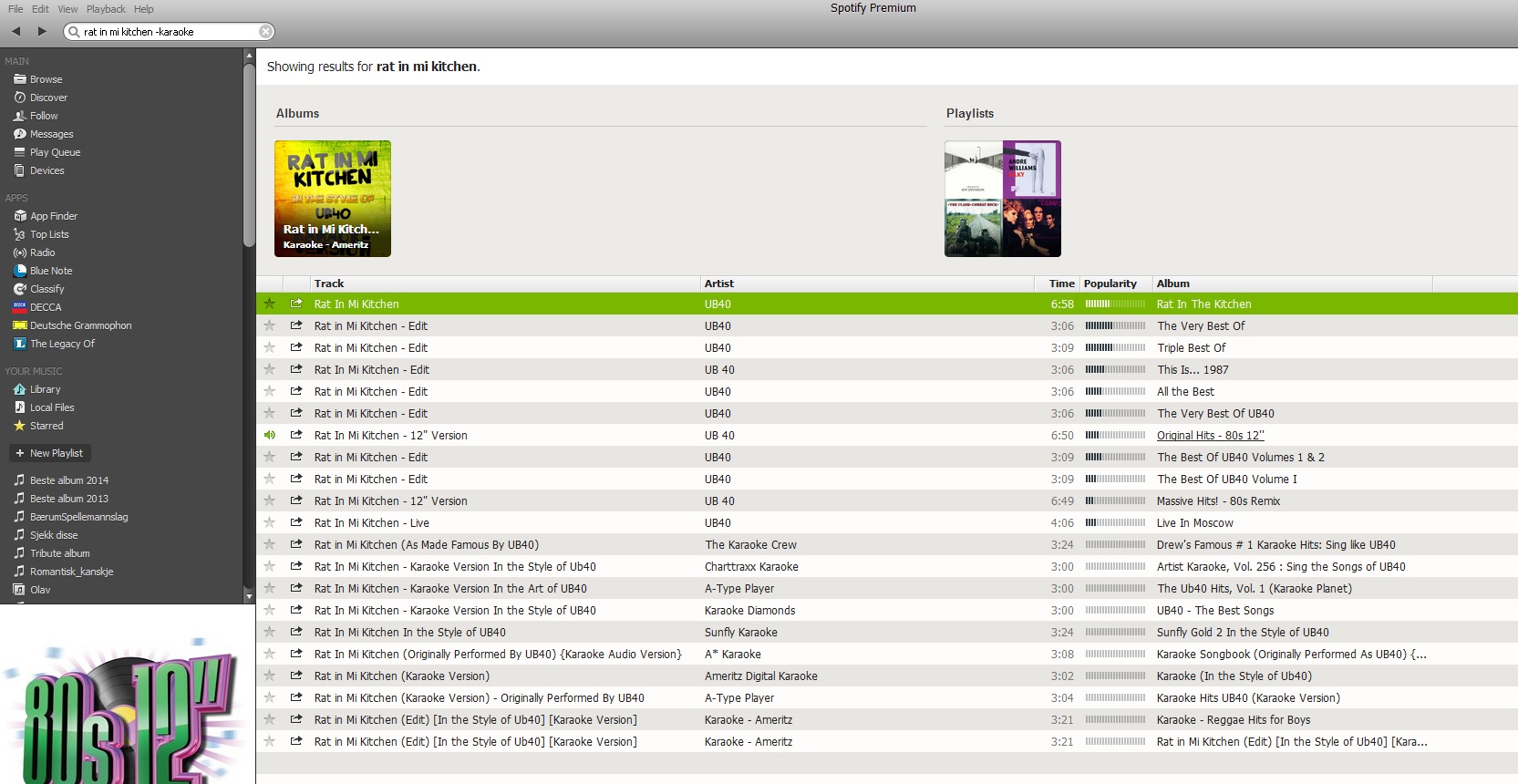
Task: Open the File menu
Action: pos(15,9)
